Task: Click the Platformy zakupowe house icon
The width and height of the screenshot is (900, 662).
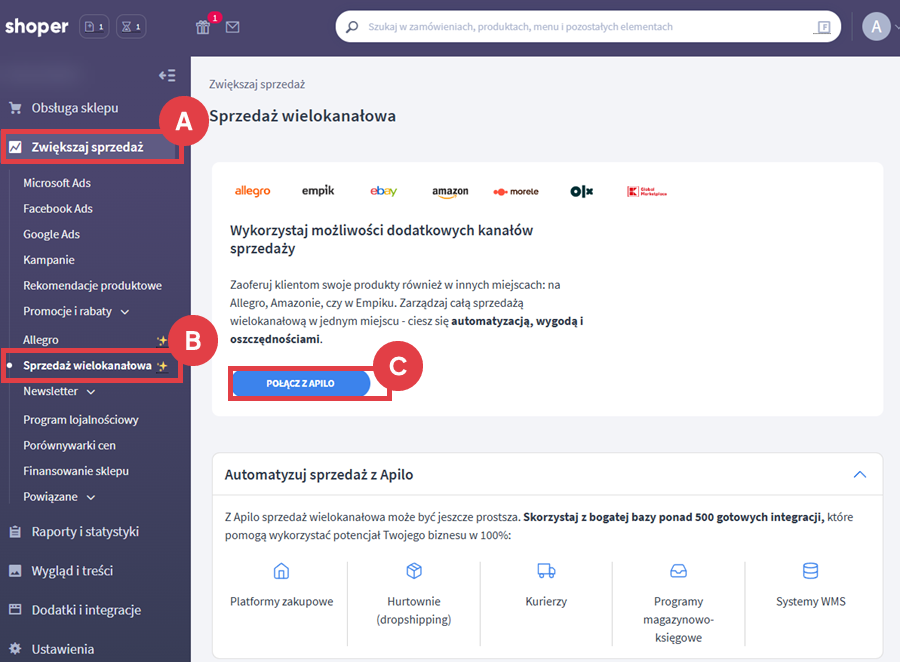Action: pyautogui.click(x=281, y=571)
